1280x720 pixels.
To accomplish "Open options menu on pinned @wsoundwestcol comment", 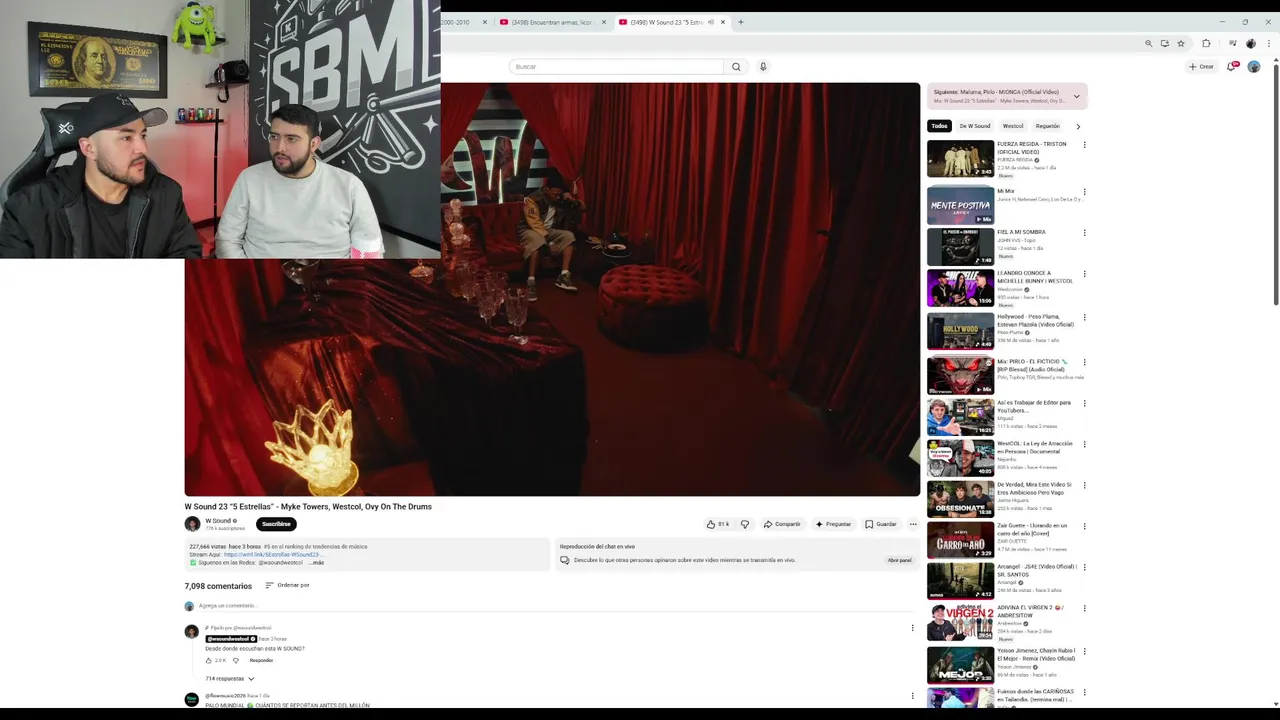I will 912,628.
